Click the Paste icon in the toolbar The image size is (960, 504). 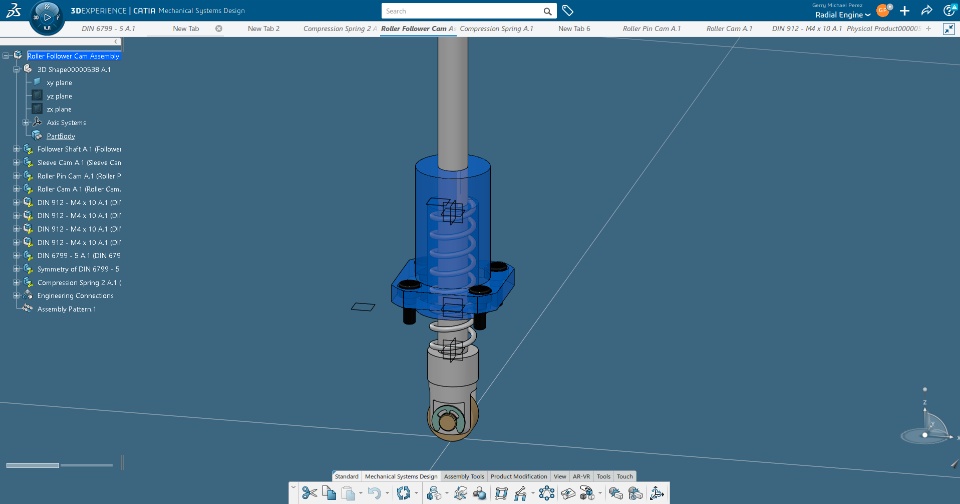click(348, 492)
